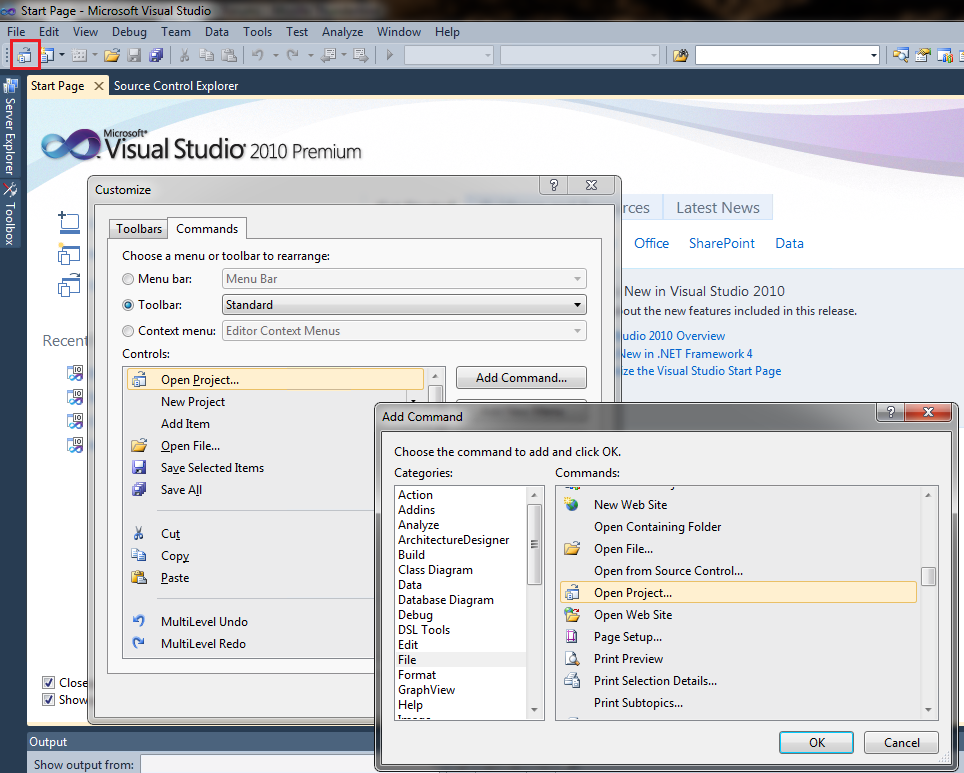Expand the Add Item toolbar dropdown arrow
The image size is (964, 773).
95,55
